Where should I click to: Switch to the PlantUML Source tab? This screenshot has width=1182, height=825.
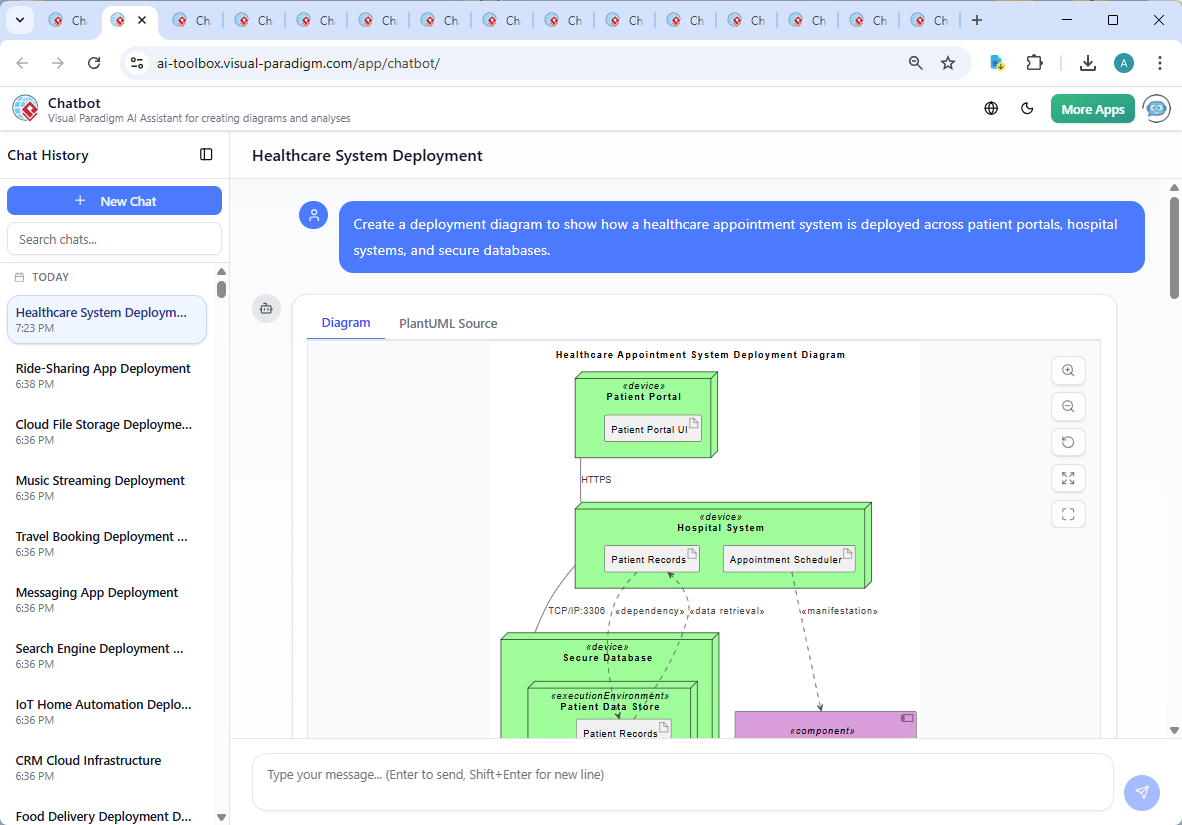coord(447,323)
